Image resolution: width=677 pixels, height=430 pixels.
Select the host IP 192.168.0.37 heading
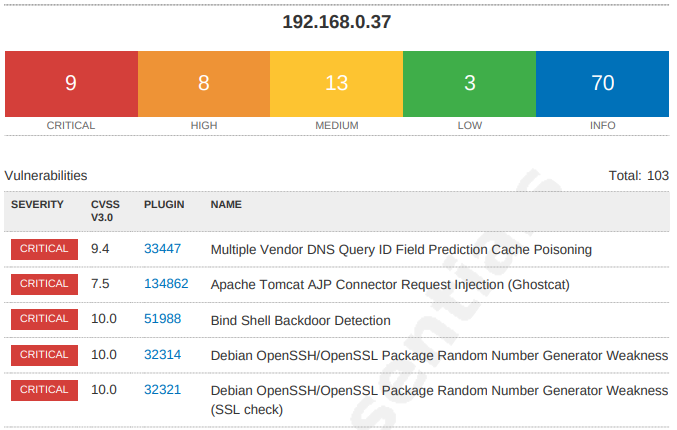(x=337, y=22)
